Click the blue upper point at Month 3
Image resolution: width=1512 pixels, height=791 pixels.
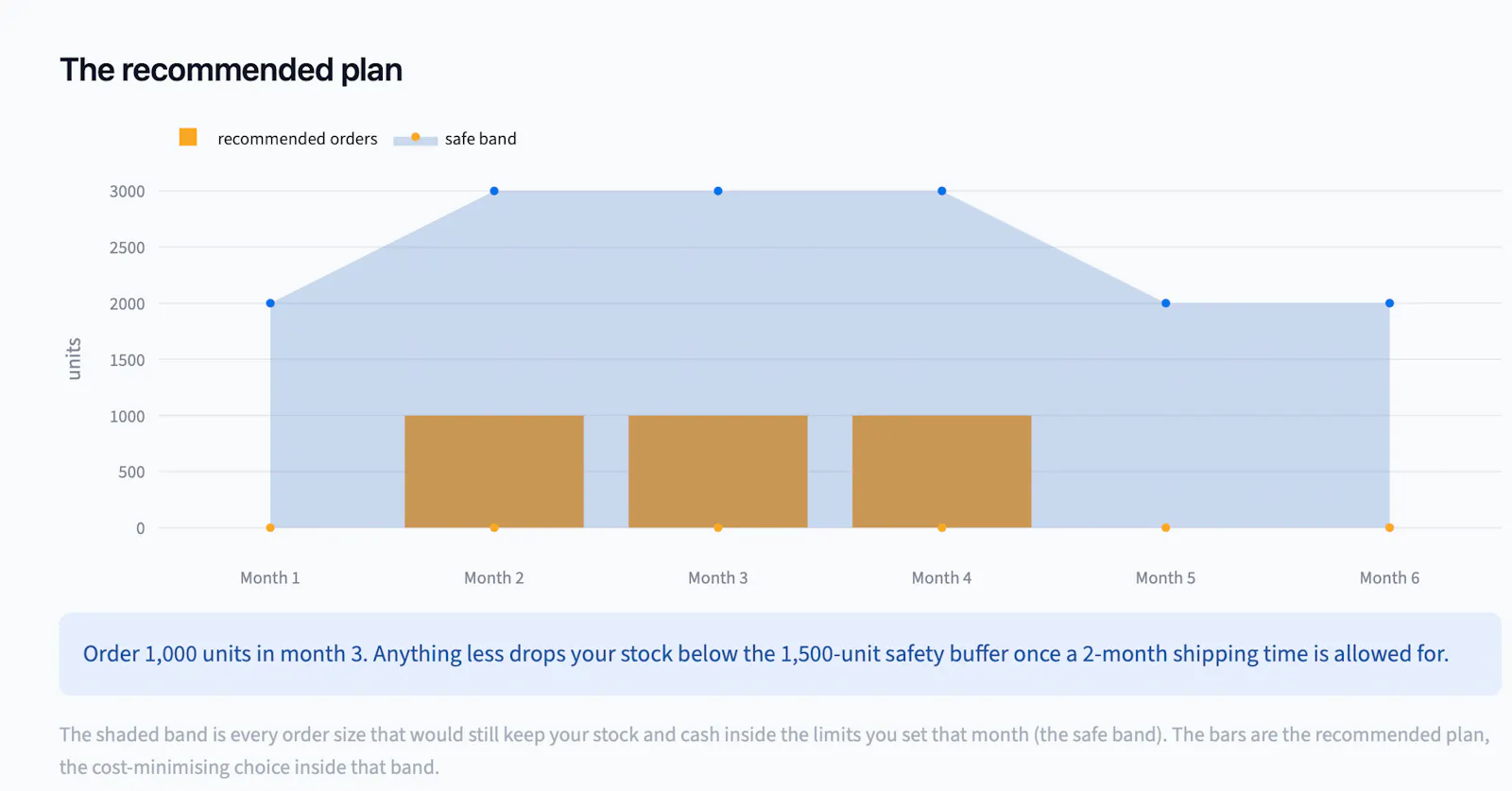tap(718, 191)
